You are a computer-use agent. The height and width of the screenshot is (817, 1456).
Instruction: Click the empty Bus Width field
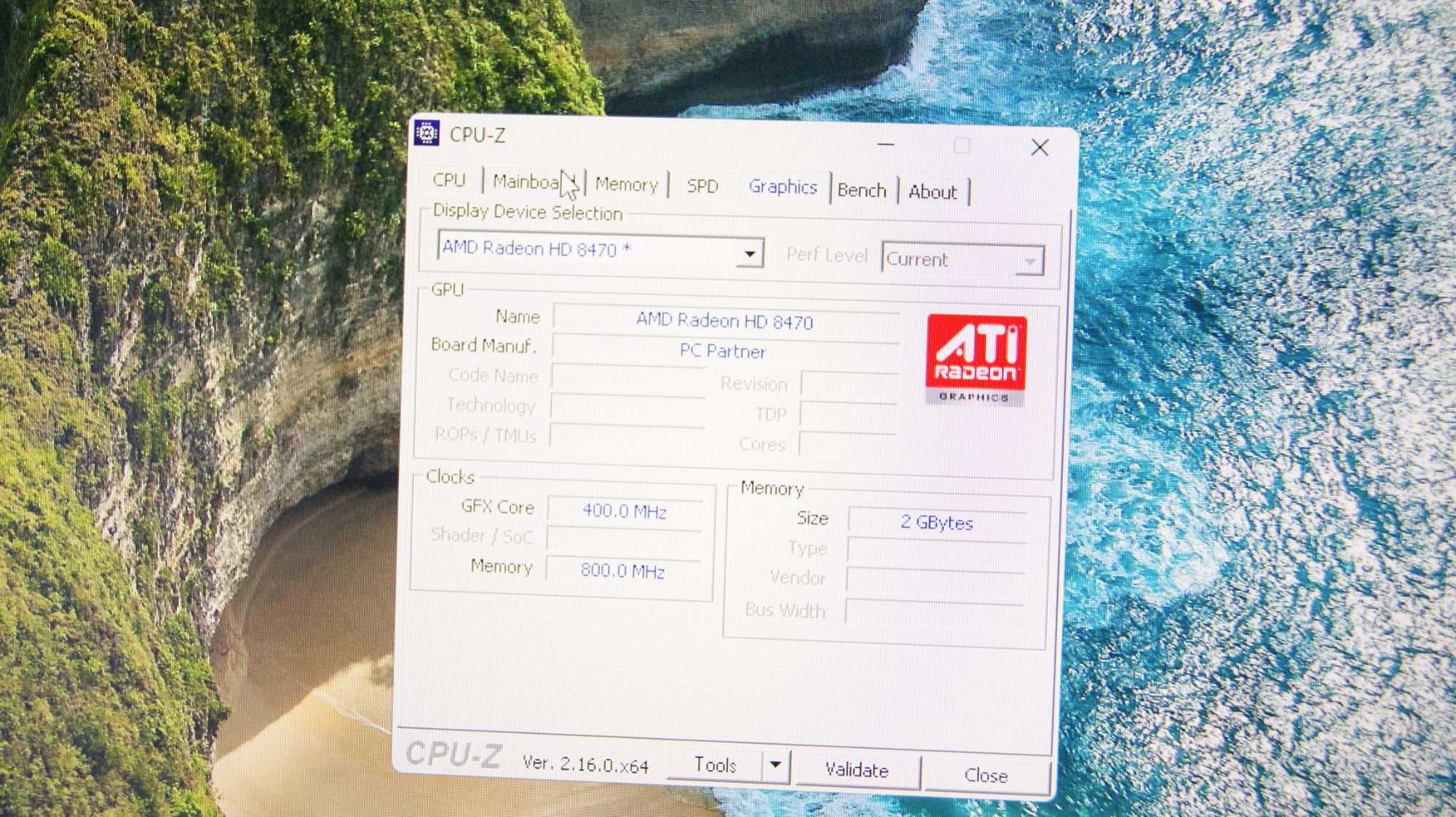tap(934, 615)
